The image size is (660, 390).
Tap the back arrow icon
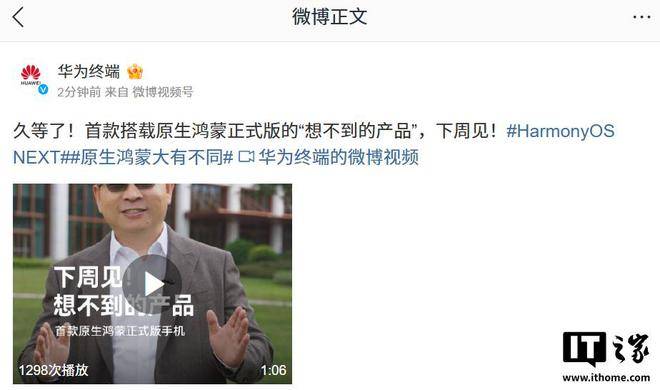18,18
